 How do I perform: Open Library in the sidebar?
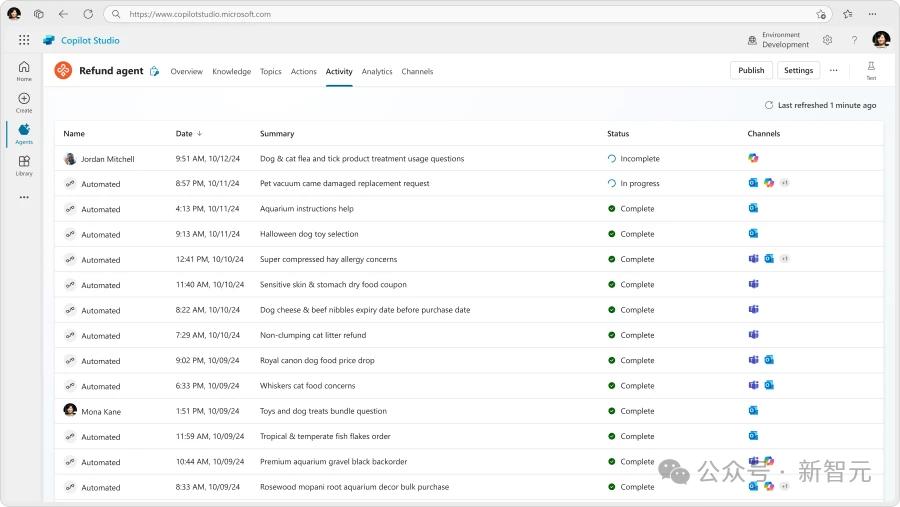pos(24,165)
